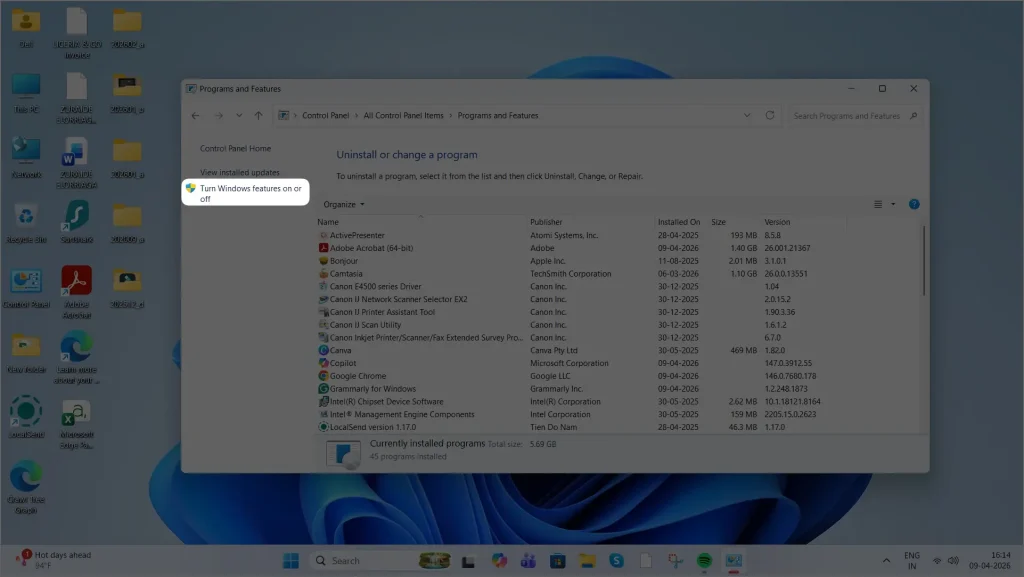Click the back navigation arrow
This screenshot has height=577, width=1024.
point(196,115)
